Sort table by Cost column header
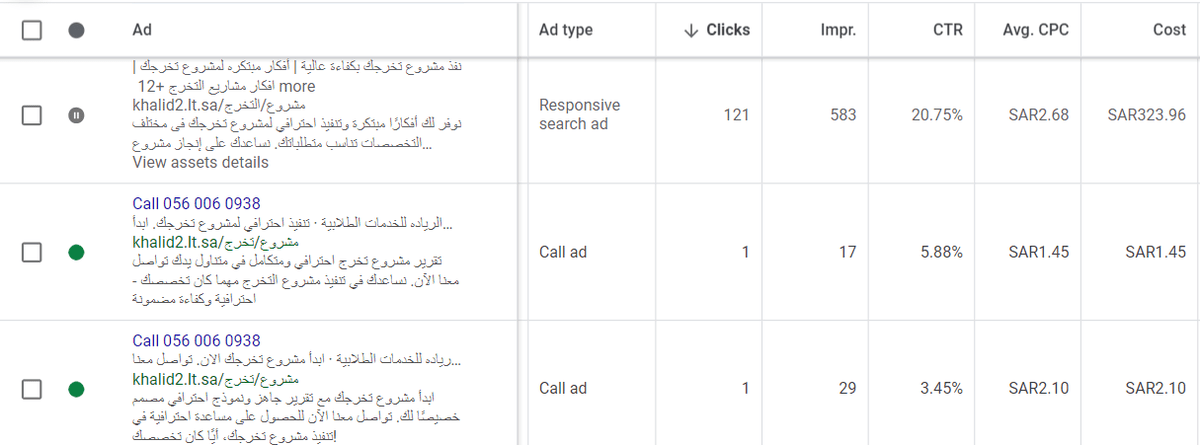Viewport: 1200px width, 445px height. coord(1168,30)
